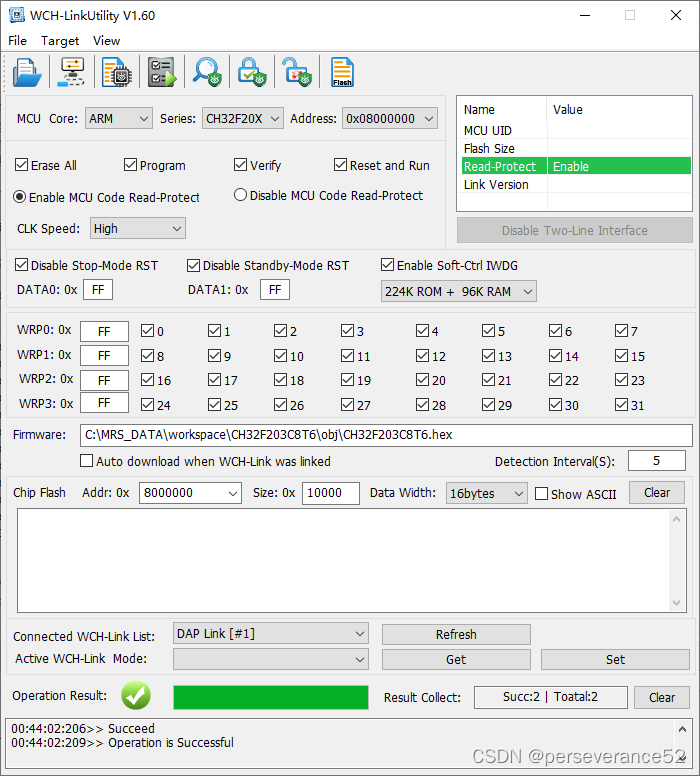Click the open padlock disable read-protect icon
700x776 pixels.
297,72
